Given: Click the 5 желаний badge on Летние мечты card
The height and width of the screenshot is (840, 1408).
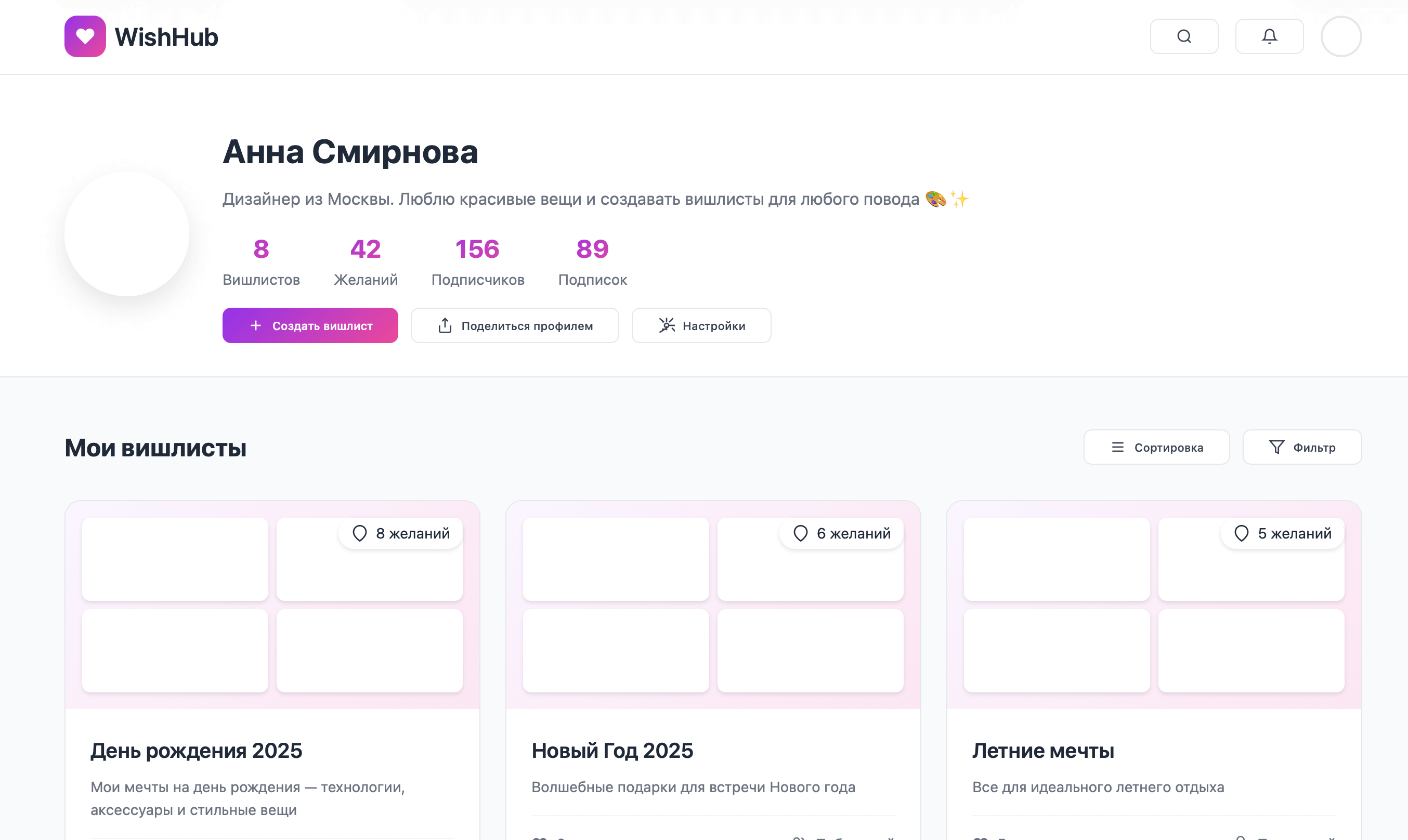Looking at the screenshot, I should (1281, 533).
